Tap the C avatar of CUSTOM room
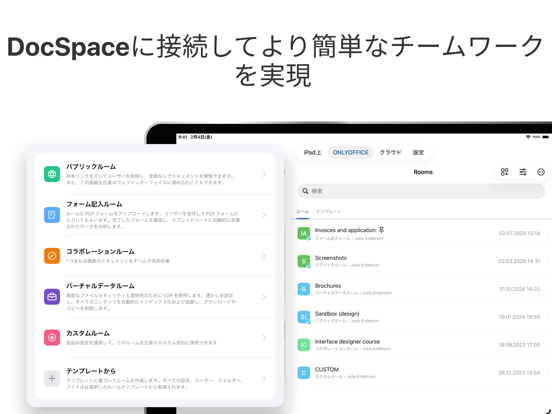 pos(303,372)
